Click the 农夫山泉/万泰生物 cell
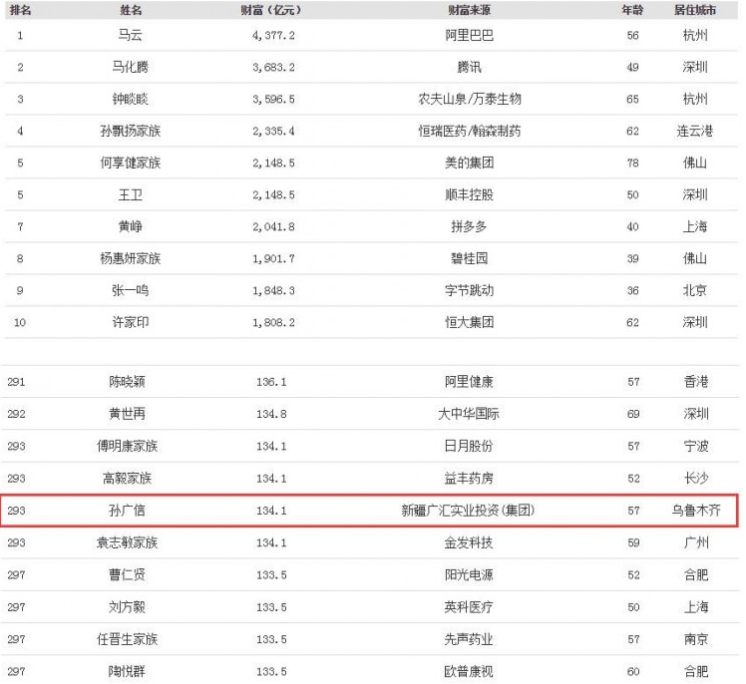Image resolution: width=746 pixels, height=684 pixels. [x=469, y=99]
